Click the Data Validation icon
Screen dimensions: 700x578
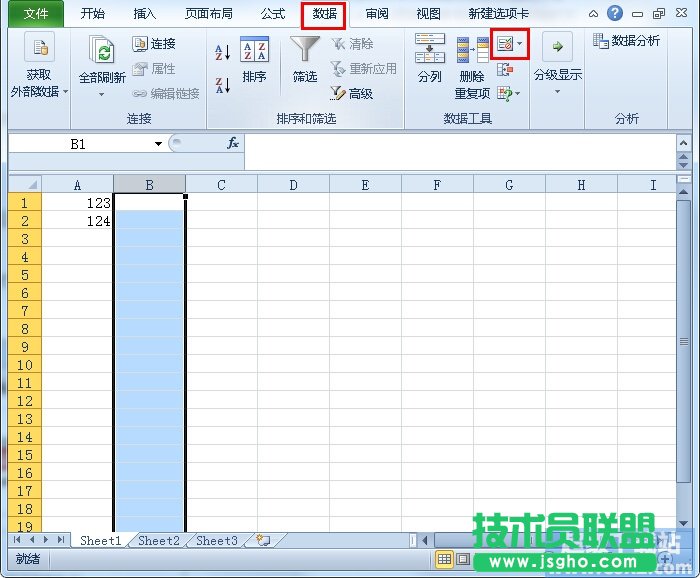pyautogui.click(x=505, y=44)
